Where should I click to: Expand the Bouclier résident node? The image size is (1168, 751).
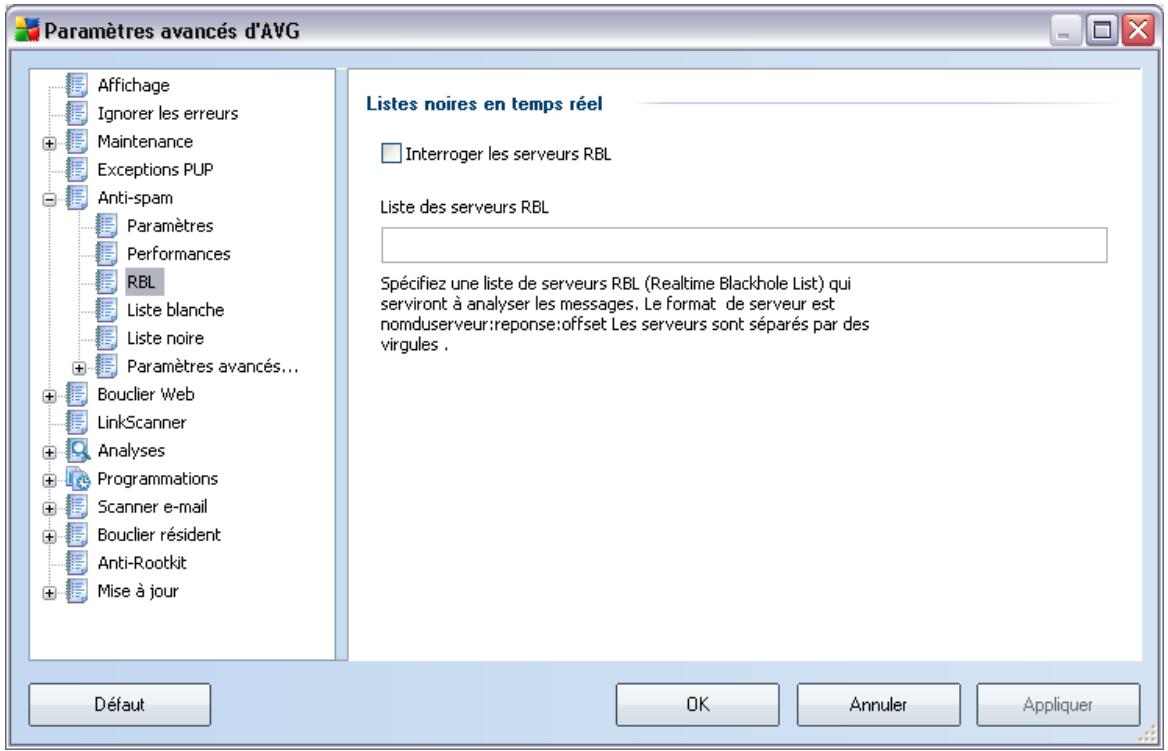pos(49,536)
